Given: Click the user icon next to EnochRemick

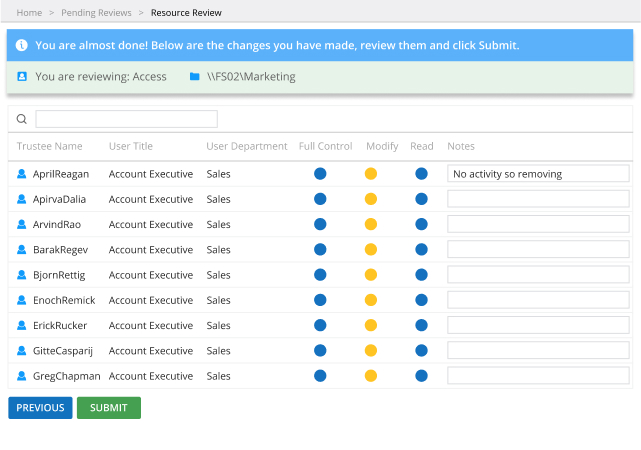Looking at the screenshot, I should 21,300.
